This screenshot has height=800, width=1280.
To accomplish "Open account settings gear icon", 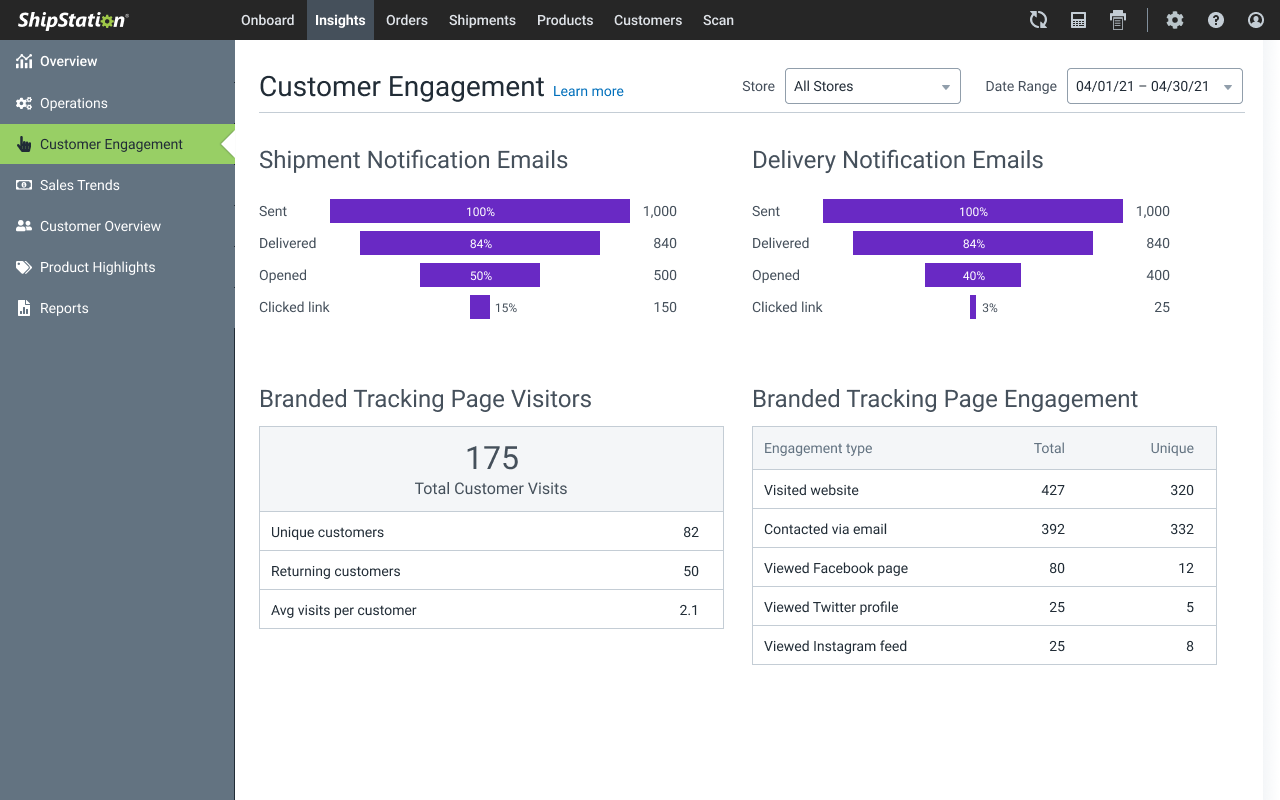I will click(x=1175, y=19).
